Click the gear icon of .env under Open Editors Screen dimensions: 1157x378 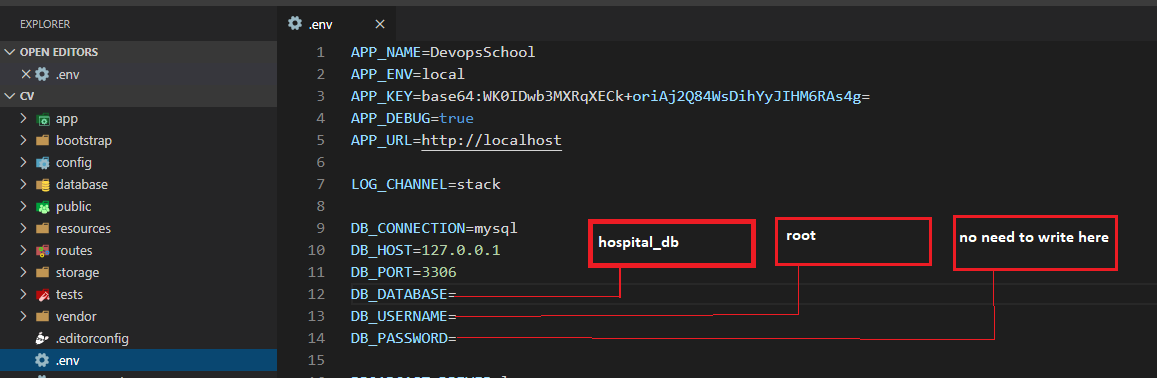coord(42,74)
